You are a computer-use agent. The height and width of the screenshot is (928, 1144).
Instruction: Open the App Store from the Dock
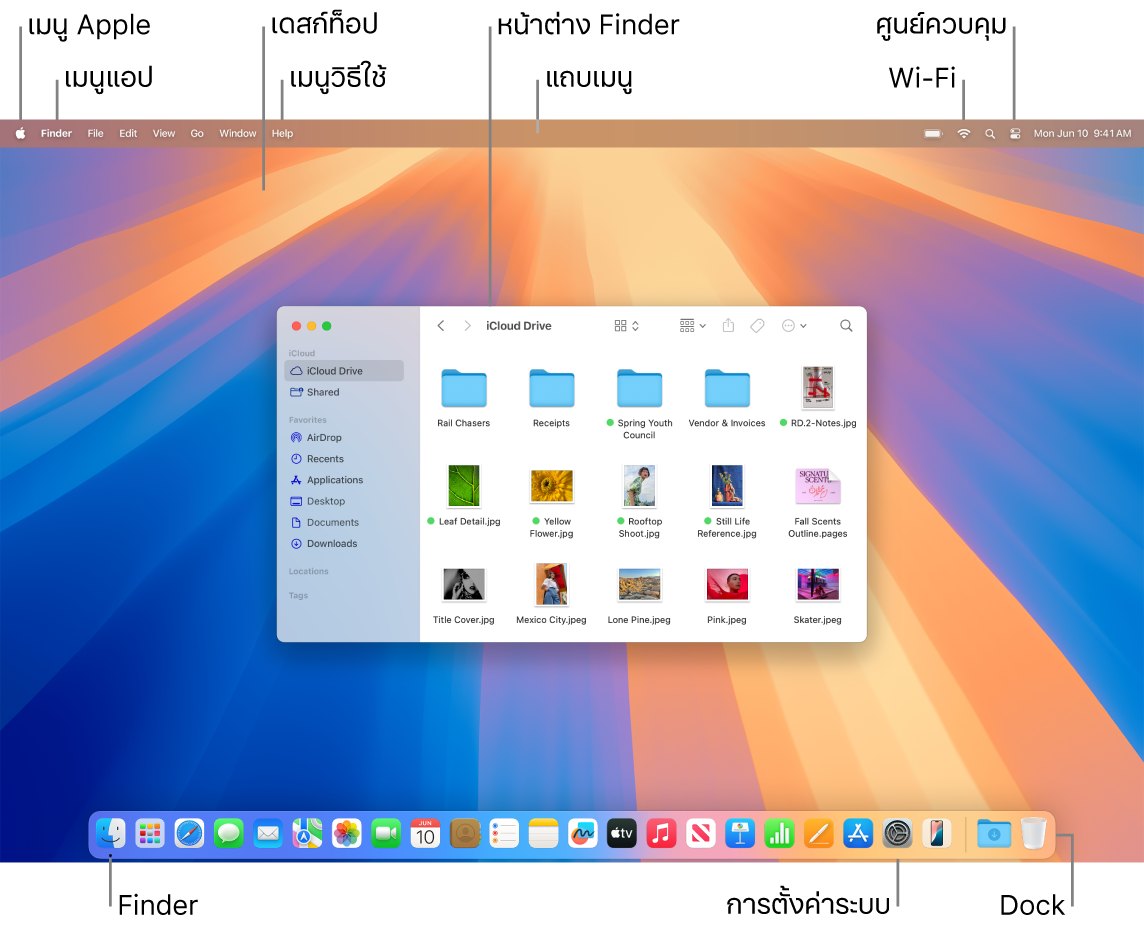[859, 833]
